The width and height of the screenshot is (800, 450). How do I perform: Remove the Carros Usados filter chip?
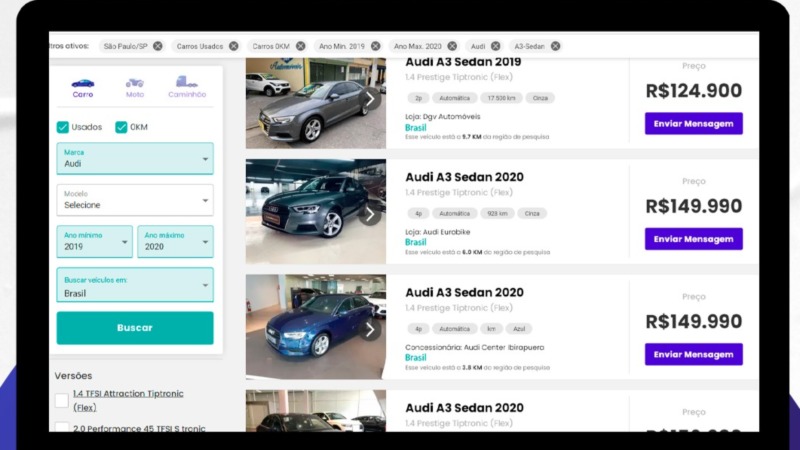(x=234, y=46)
